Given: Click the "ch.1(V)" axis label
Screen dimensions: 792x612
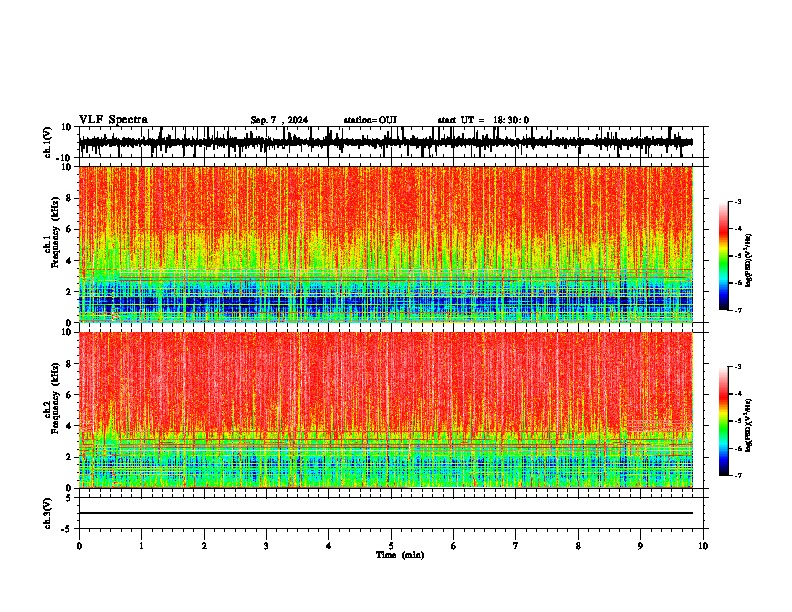Looking at the screenshot, I should 48,142.
